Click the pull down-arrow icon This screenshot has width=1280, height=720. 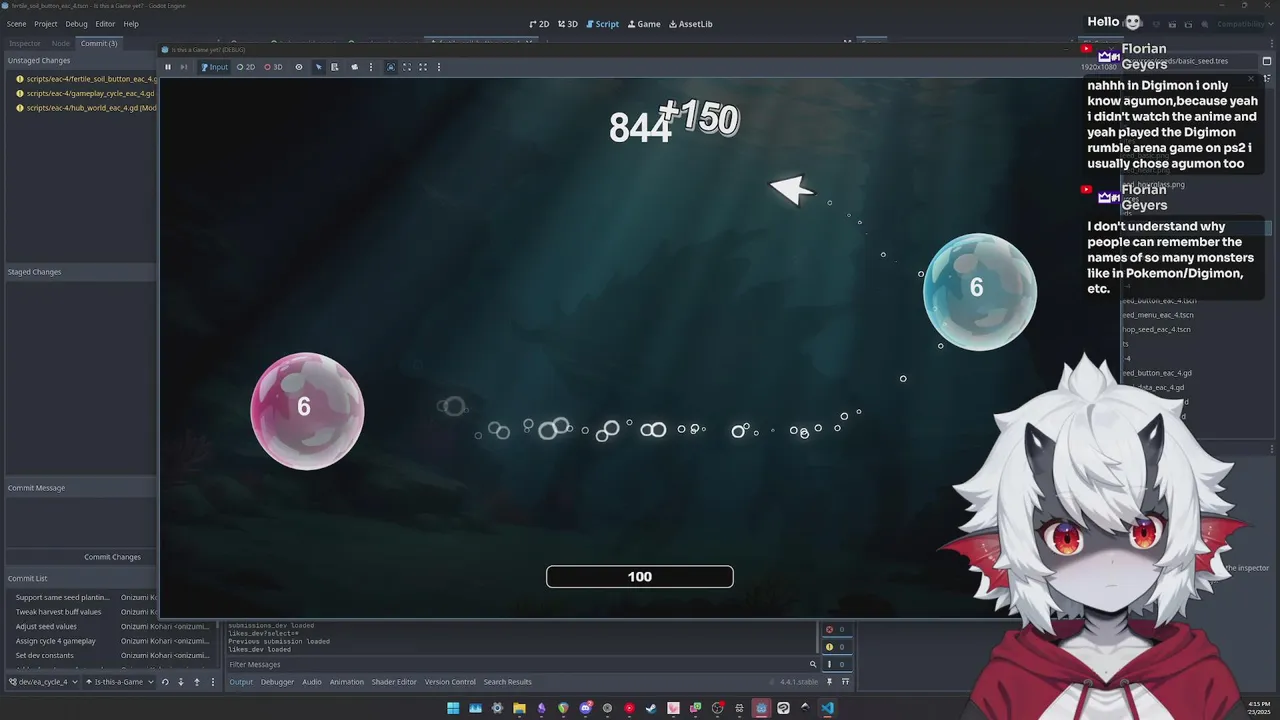click(x=181, y=682)
